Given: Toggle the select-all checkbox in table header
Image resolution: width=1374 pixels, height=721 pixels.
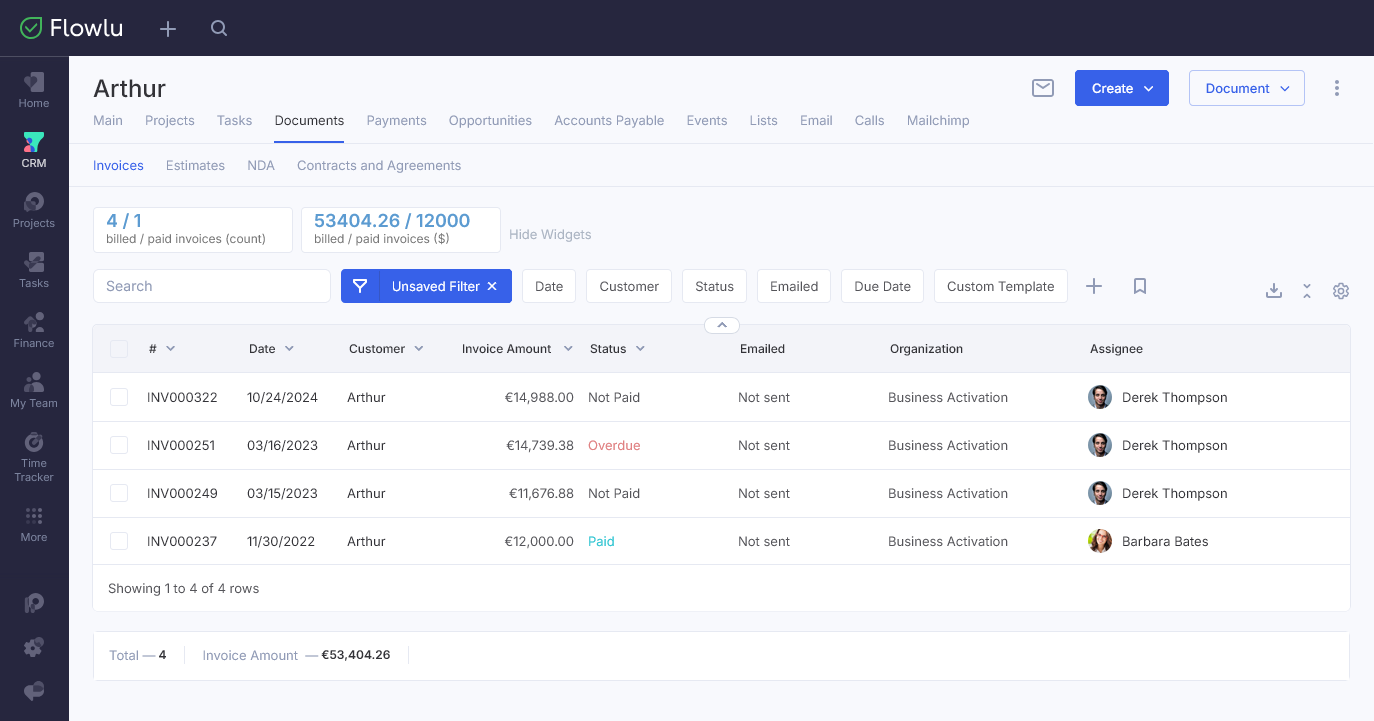Looking at the screenshot, I should pyautogui.click(x=119, y=349).
